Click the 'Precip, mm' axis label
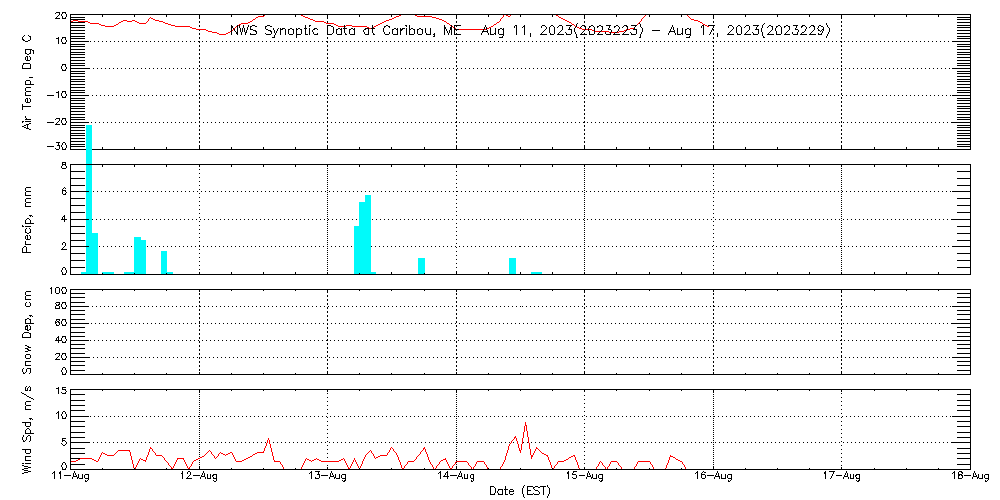The width and height of the screenshot is (1000, 500). coord(27,217)
